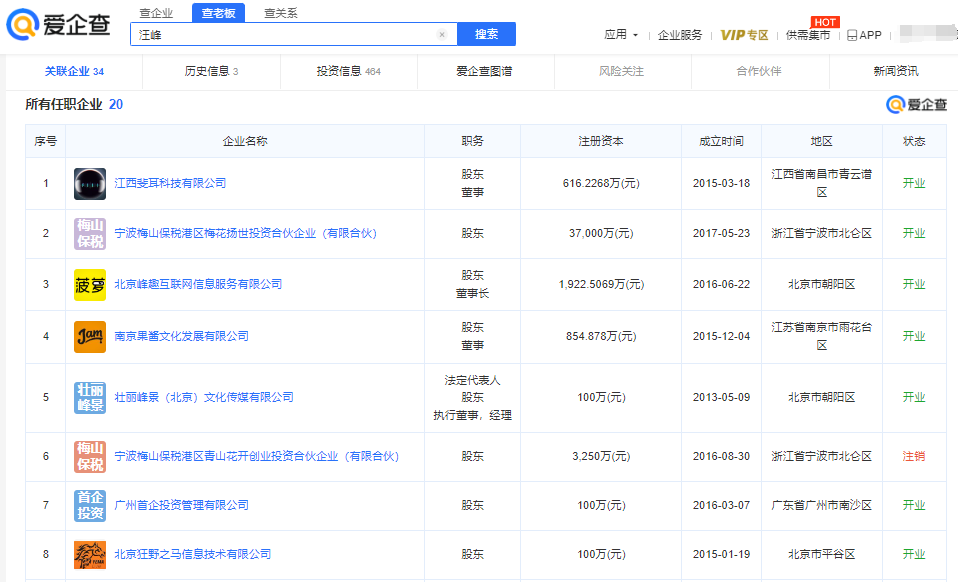The width and height of the screenshot is (958, 582).
Task: Expand the 应用 dropdown menu
Action: 621,35
